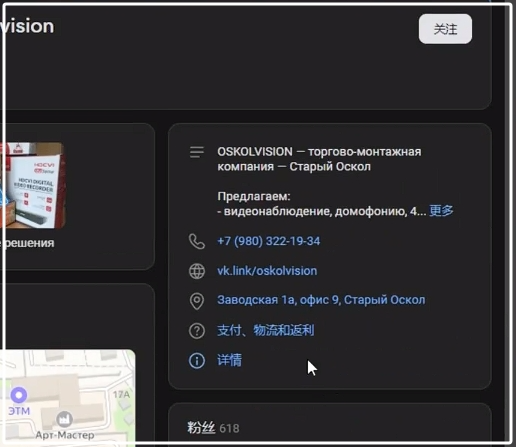
Task: Open the 粉丝 618 followers list
Action: [213, 428]
